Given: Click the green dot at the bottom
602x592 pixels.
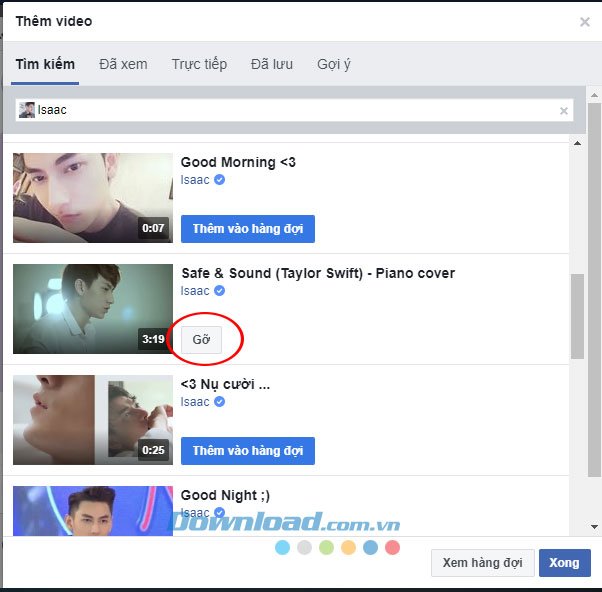Looking at the screenshot, I should [326, 547].
